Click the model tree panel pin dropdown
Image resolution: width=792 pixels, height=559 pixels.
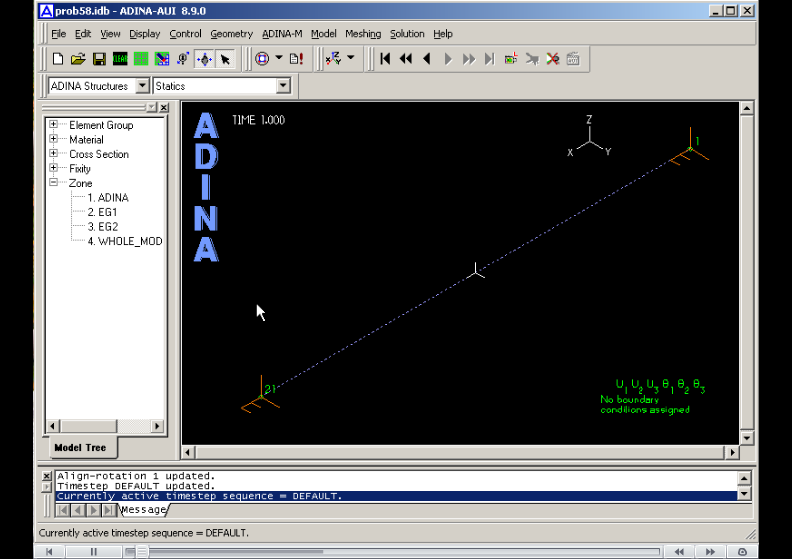[x=152, y=108]
